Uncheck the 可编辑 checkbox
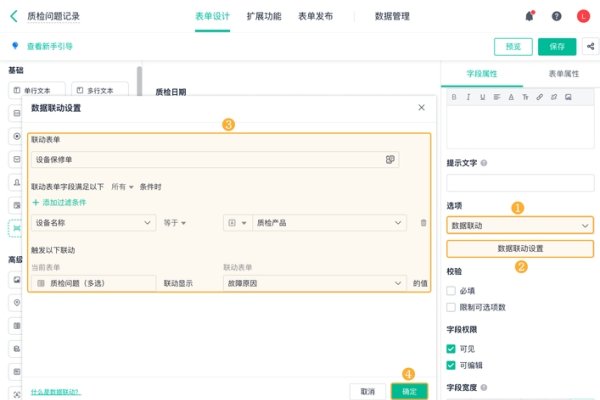Screen dimensions: 600x400 click(x=451, y=365)
